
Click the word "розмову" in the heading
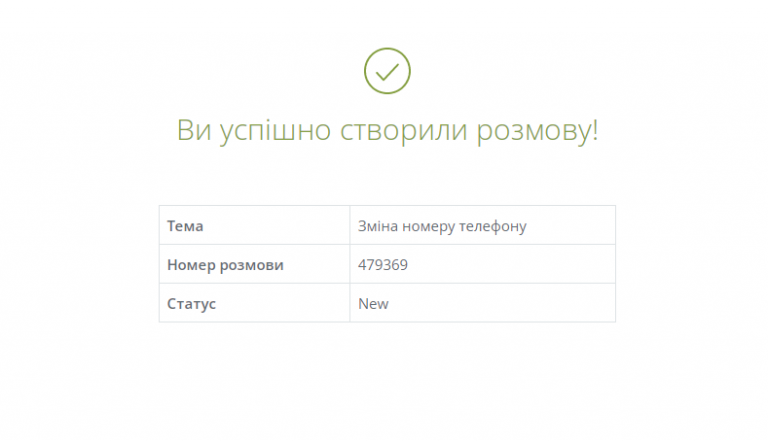[532, 131]
